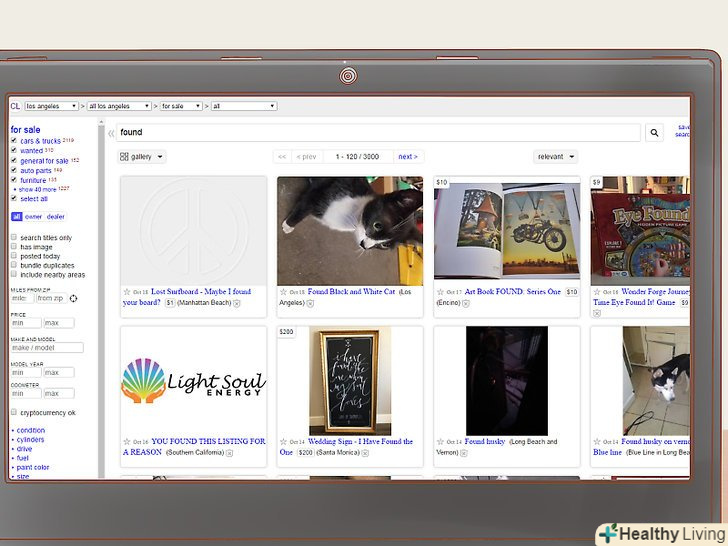Screen dimensions: 728x546
Task: Favorite star for Art Book FOUND listing
Action: tap(440, 292)
